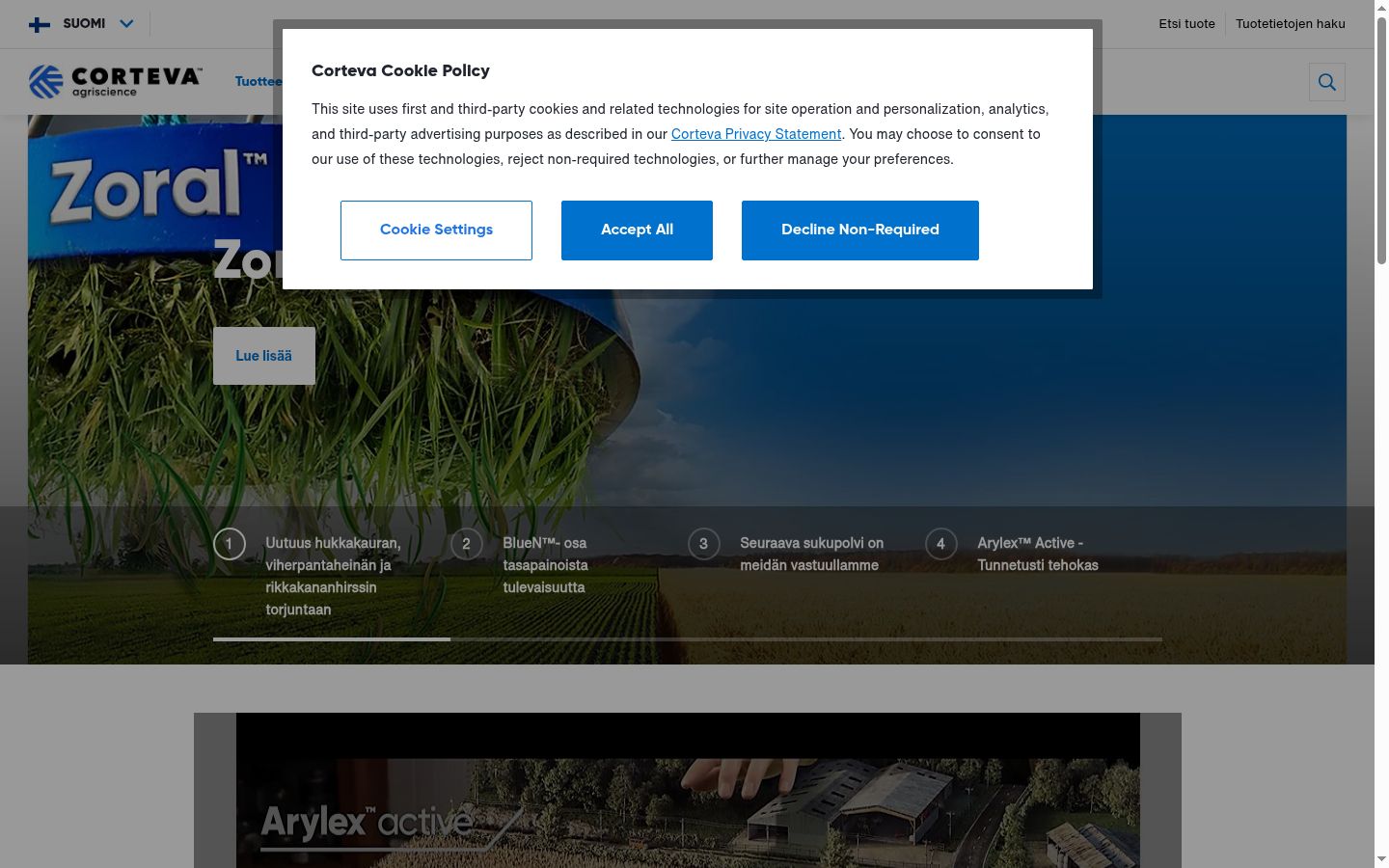The image size is (1389, 868).
Task: Select slide 1 circle indicator
Action: [230, 544]
